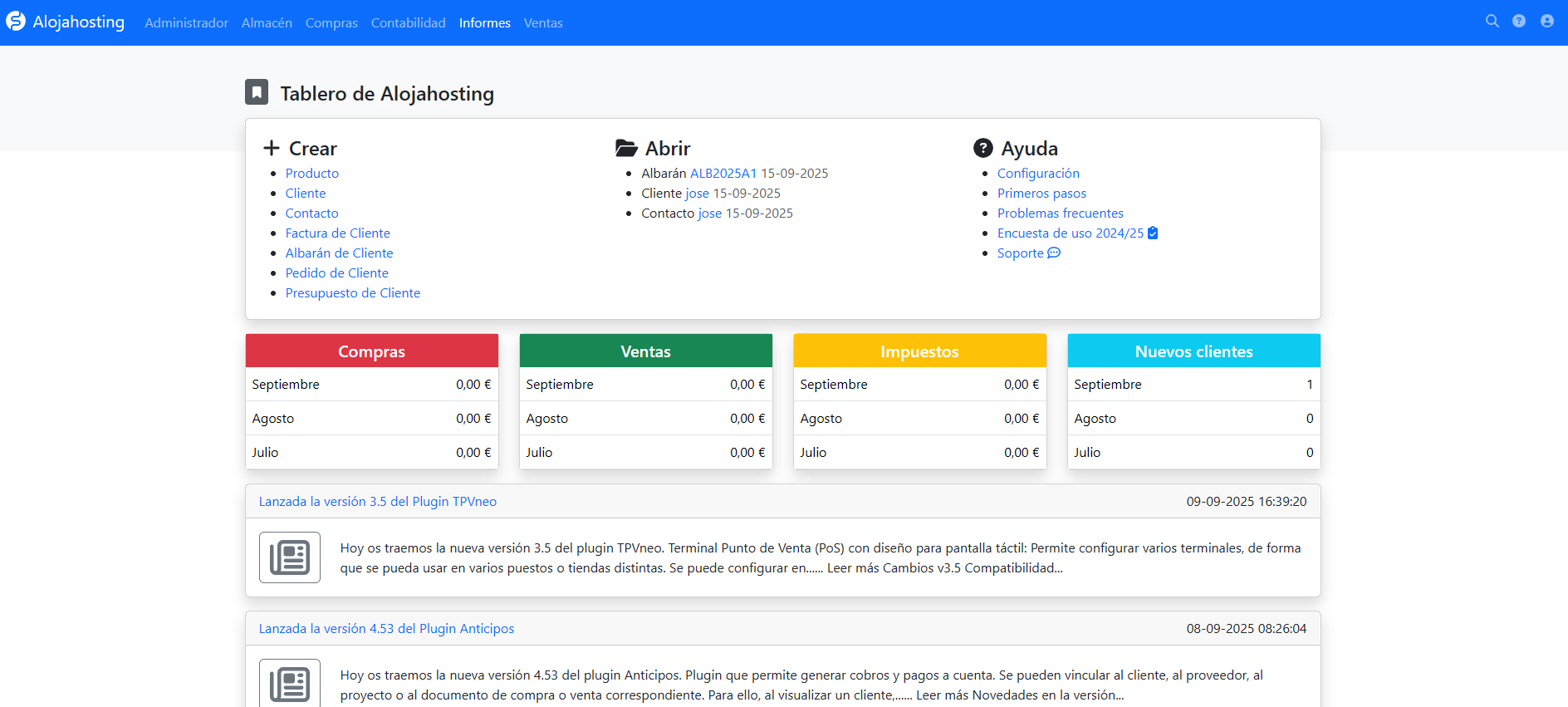Open the Ventas menu
1568x707 pixels.
click(x=543, y=23)
